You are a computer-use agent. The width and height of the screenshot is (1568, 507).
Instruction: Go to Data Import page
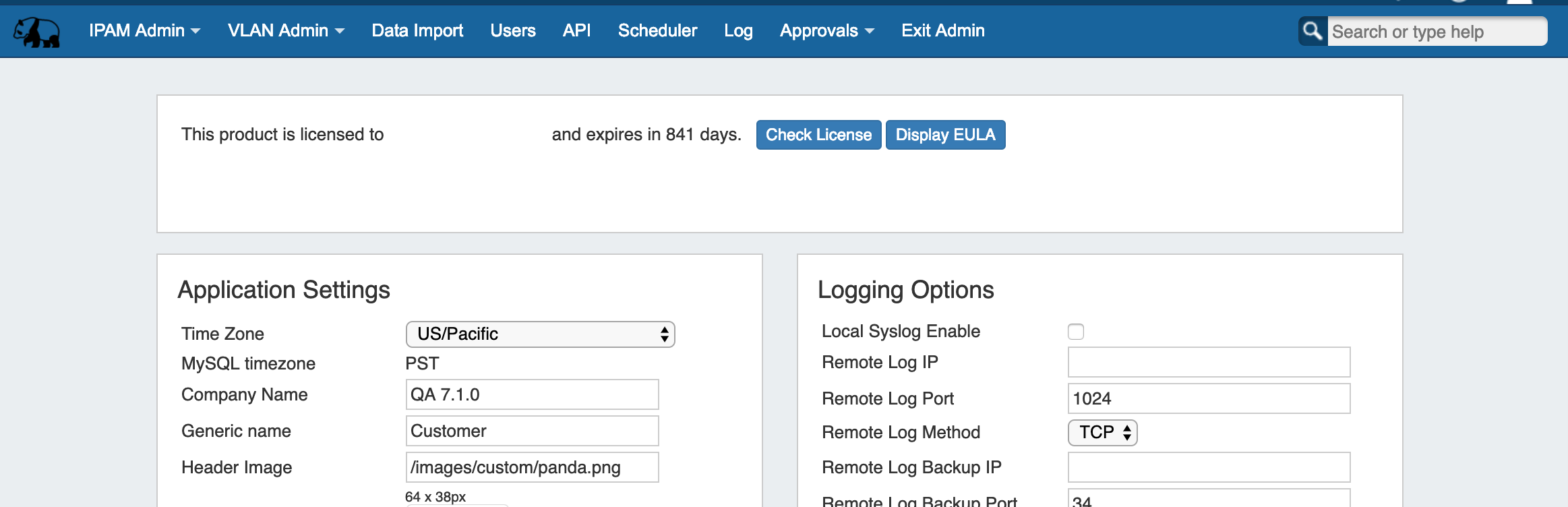[417, 30]
